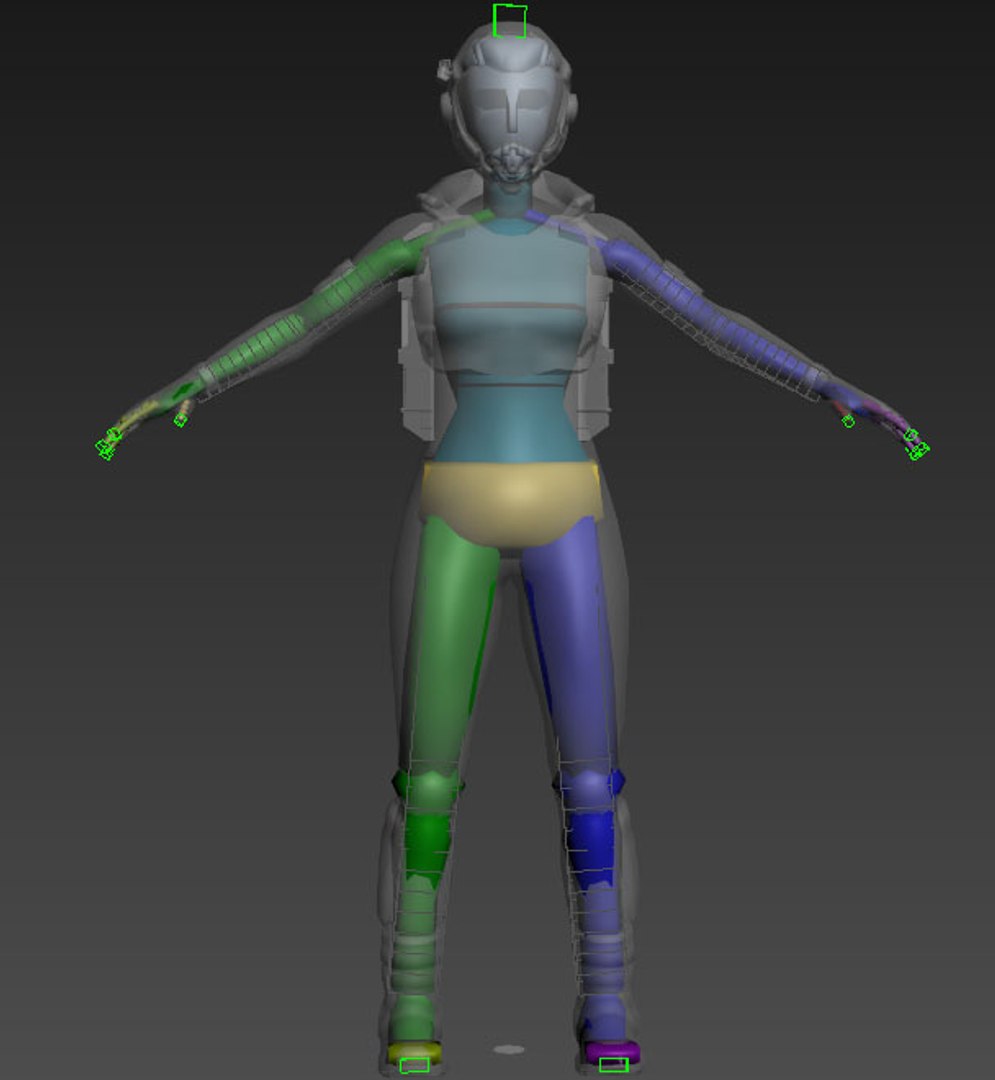The width and height of the screenshot is (995, 1080).
Task: Select the green nub box under purple toe
Action: (x=614, y=1065)
